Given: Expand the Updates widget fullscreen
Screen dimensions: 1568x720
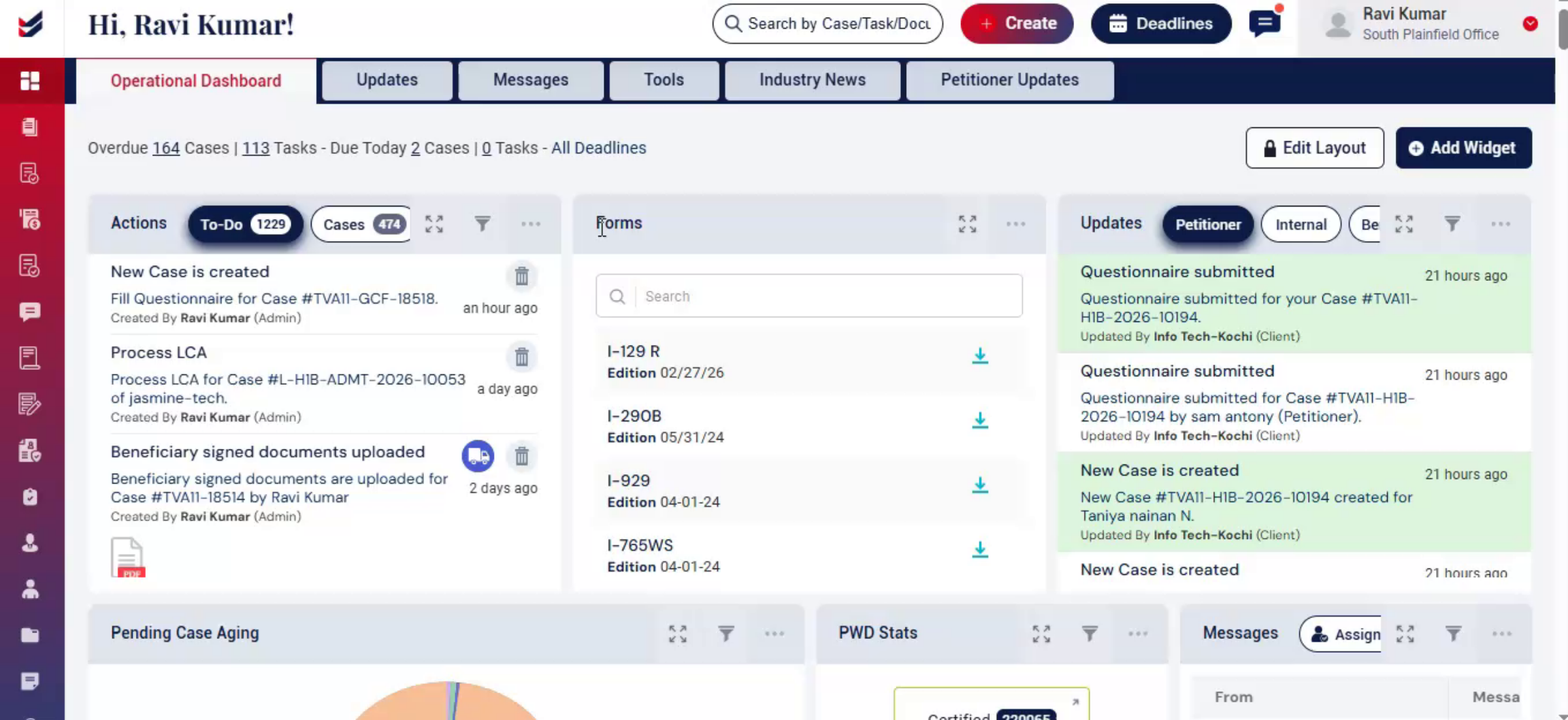Looking at the screenshot, I should (1404, 224).
